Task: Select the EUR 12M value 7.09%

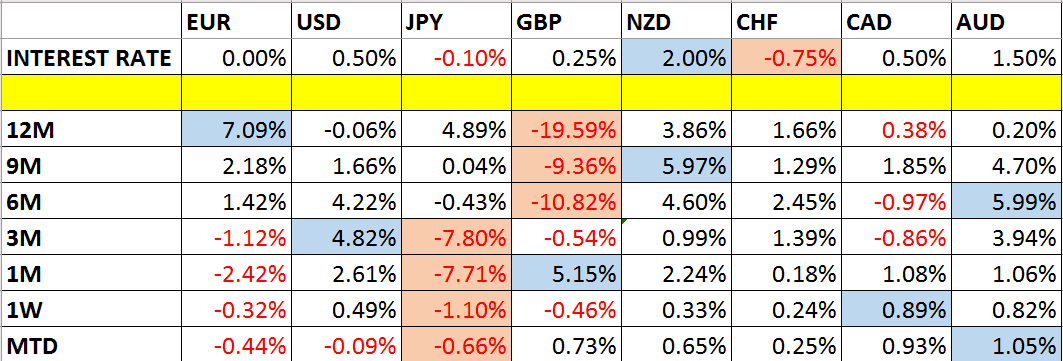Action: 236,131
